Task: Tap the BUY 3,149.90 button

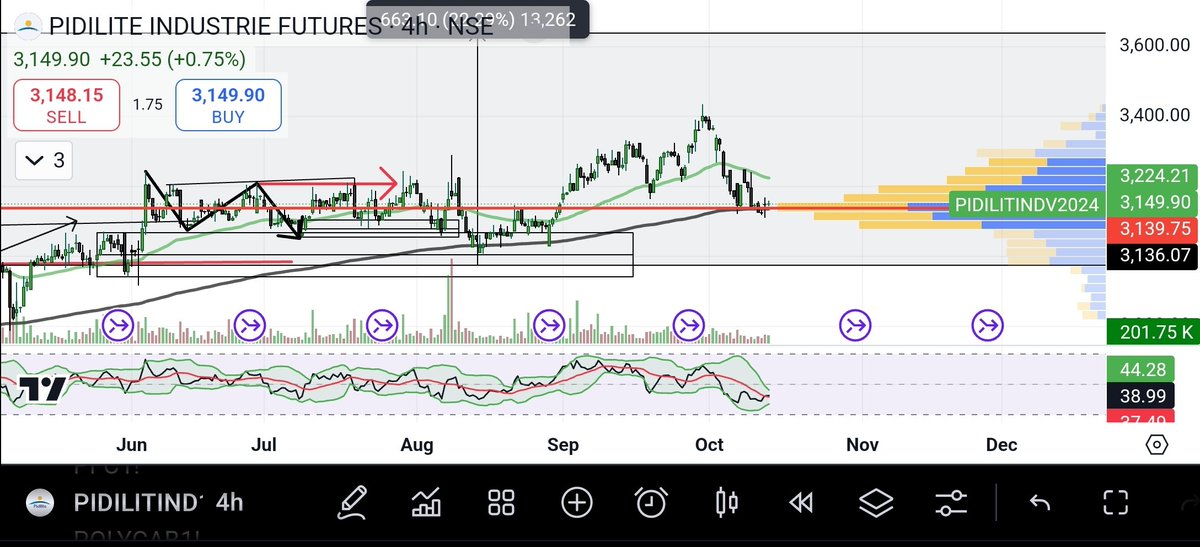Action: coord(228,105)
